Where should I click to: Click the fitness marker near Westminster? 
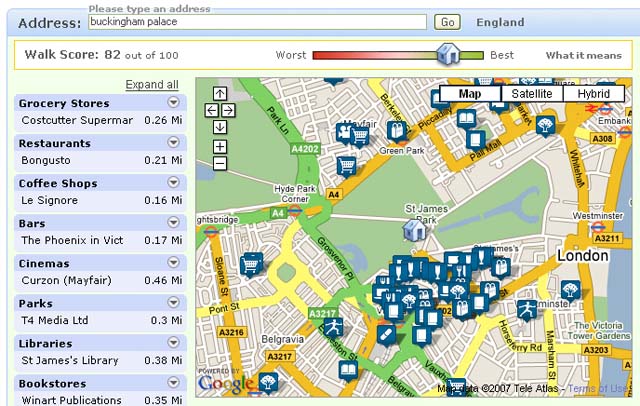click(527, 310)
